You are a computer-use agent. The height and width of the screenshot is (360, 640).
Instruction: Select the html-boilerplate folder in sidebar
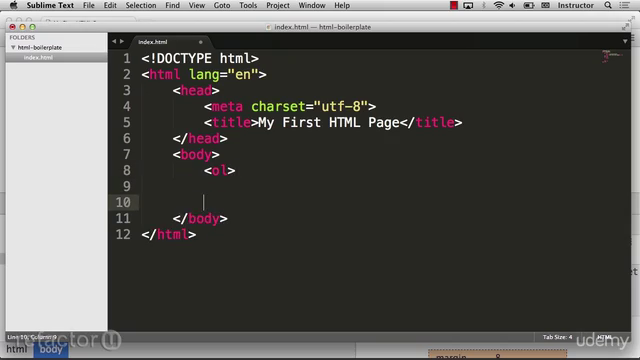(40, 47)
